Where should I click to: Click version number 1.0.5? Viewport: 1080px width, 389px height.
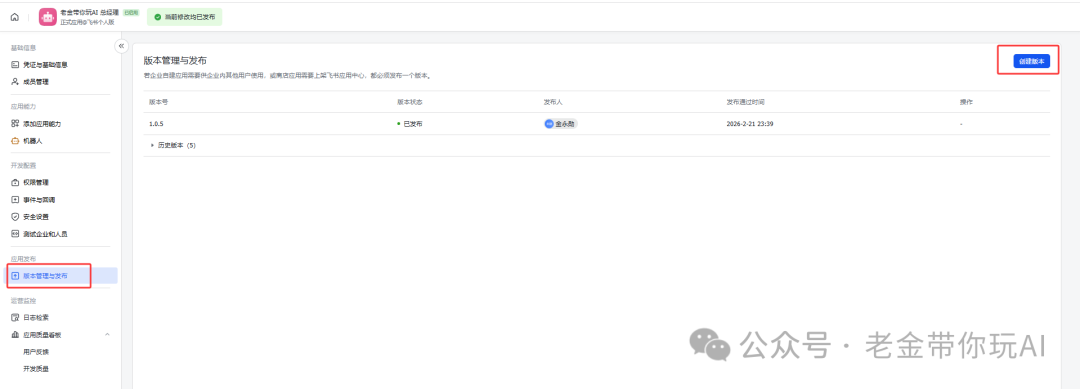[x=156, y=124]
